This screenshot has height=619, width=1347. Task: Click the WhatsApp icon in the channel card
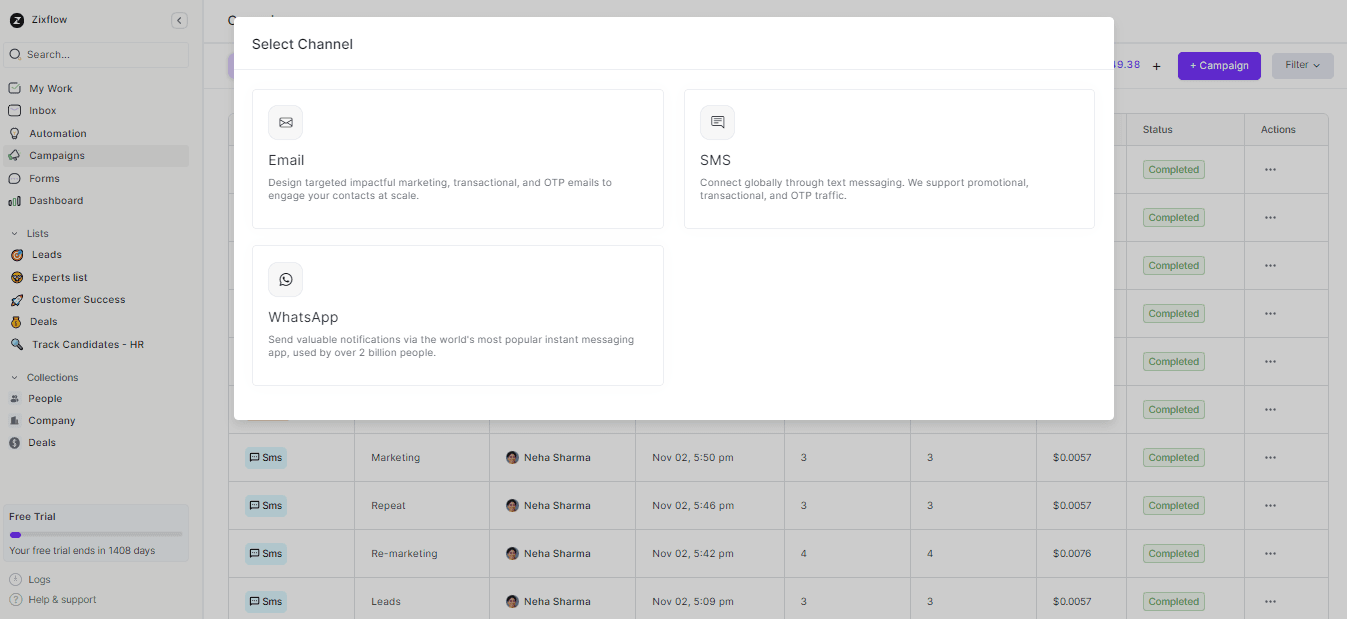(x=285, y=279)
